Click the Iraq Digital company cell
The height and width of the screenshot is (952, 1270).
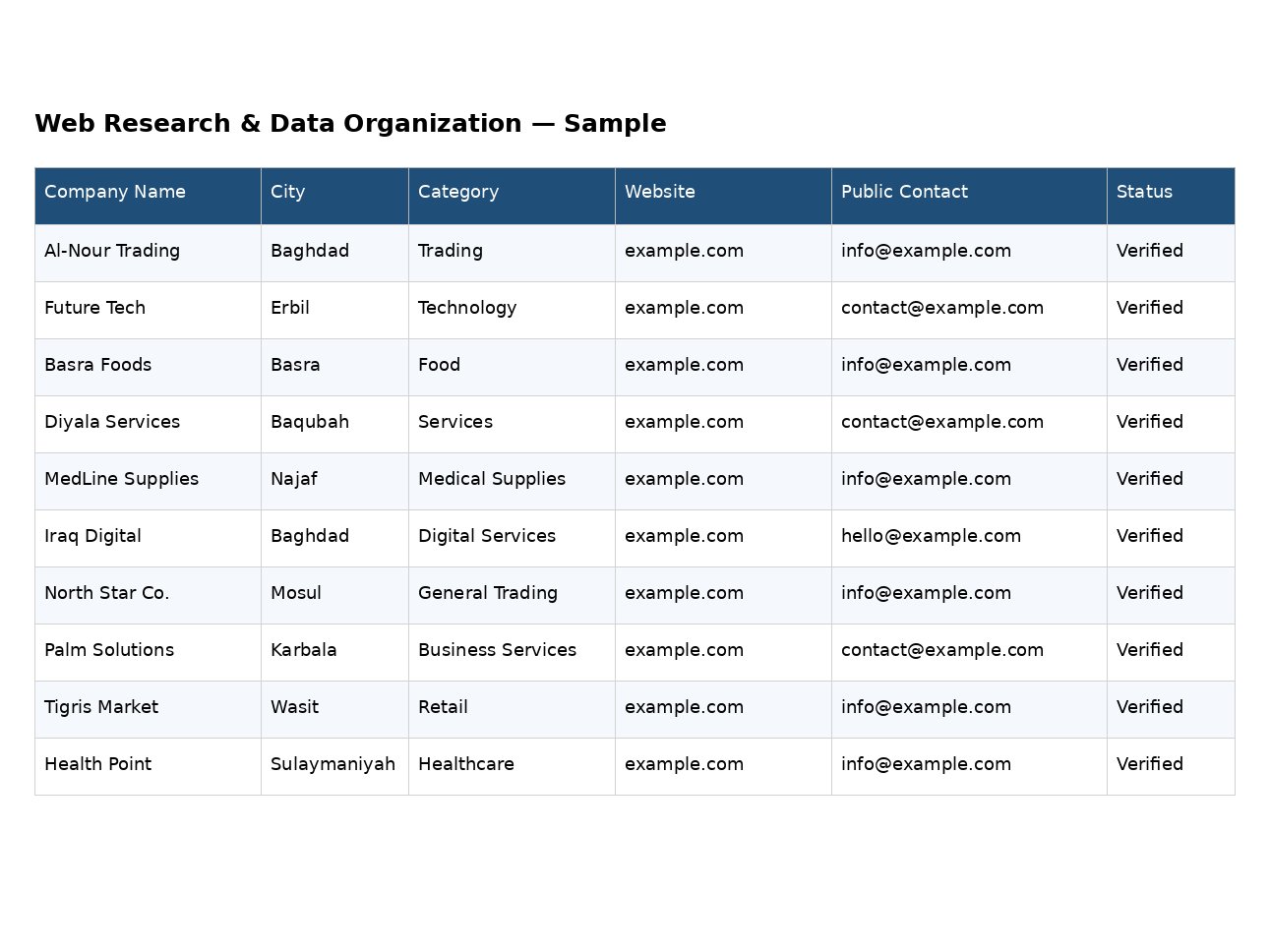pyautogui.click(x=148, y=538)
